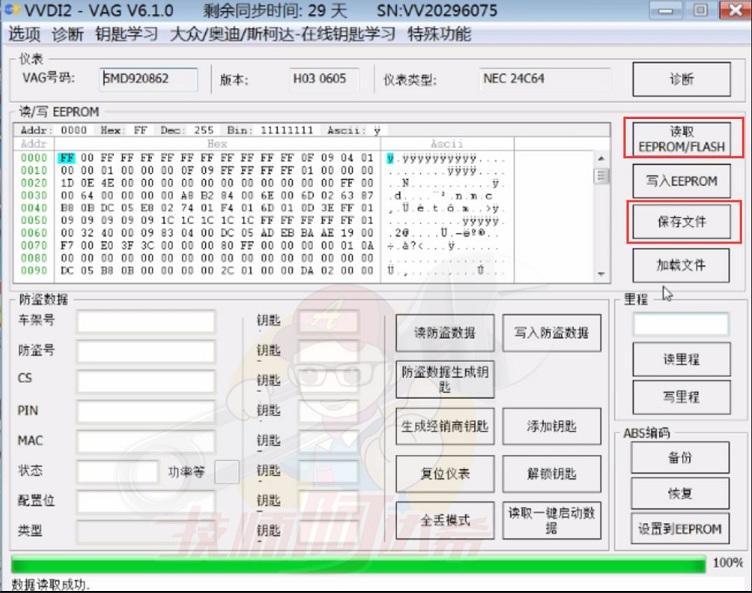752x593 pixels.
Task: Click the 诊断 button in the 仪表 section
Action: [681, 79]
